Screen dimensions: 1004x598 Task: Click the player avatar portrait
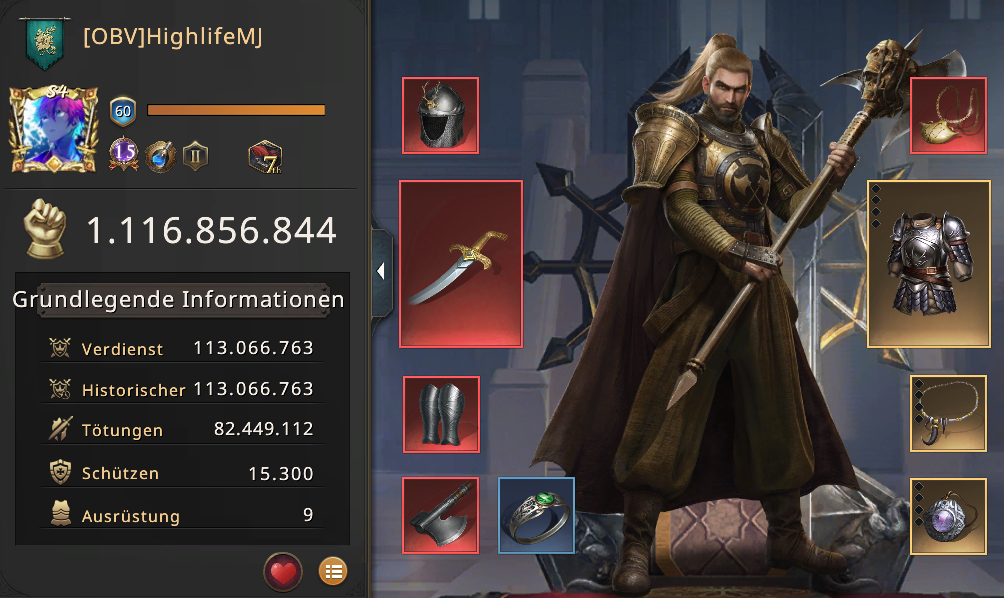coord(54,129)
